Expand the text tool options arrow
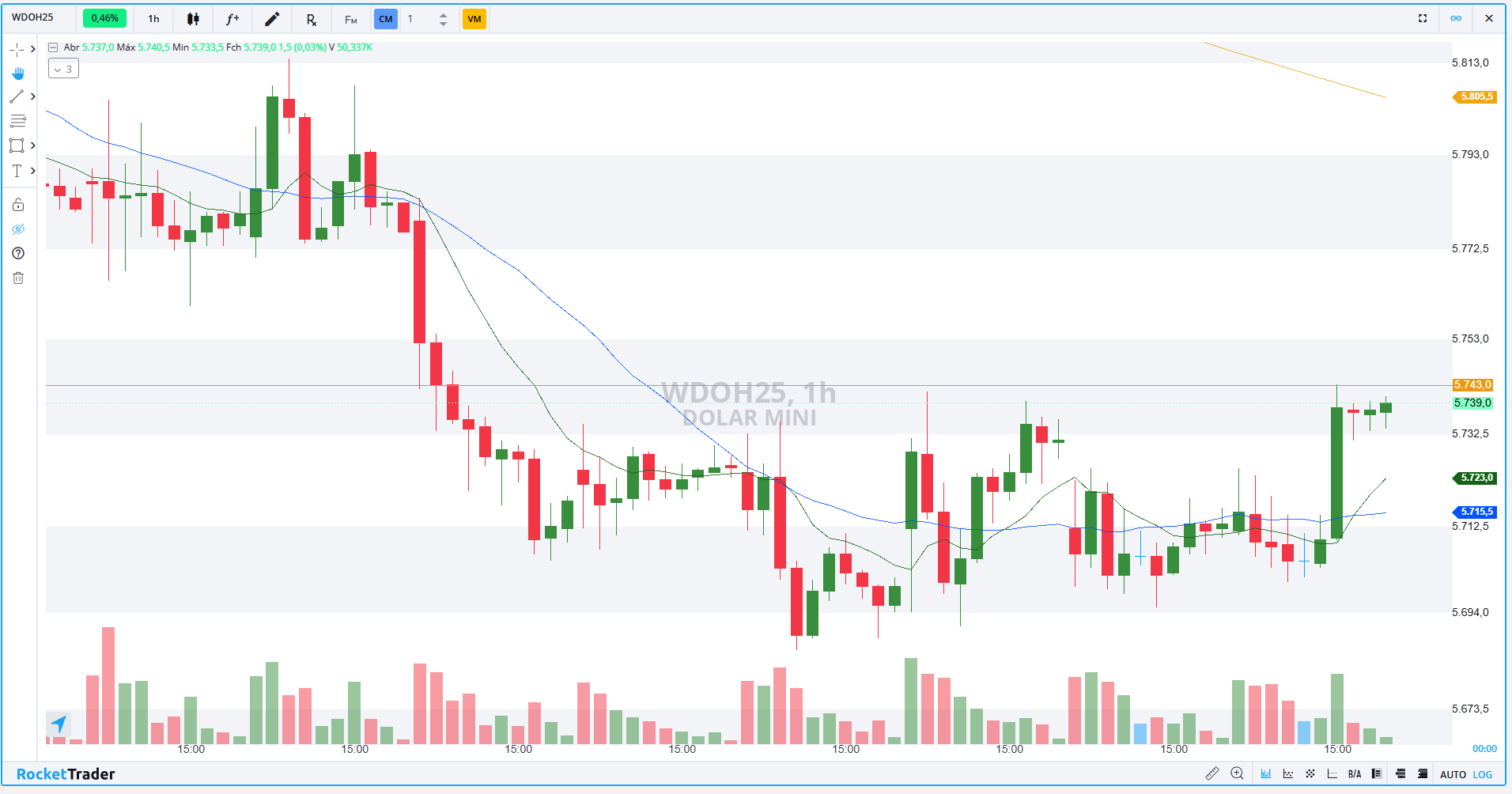Viewport: 1512px width, 794px height. 32,171
